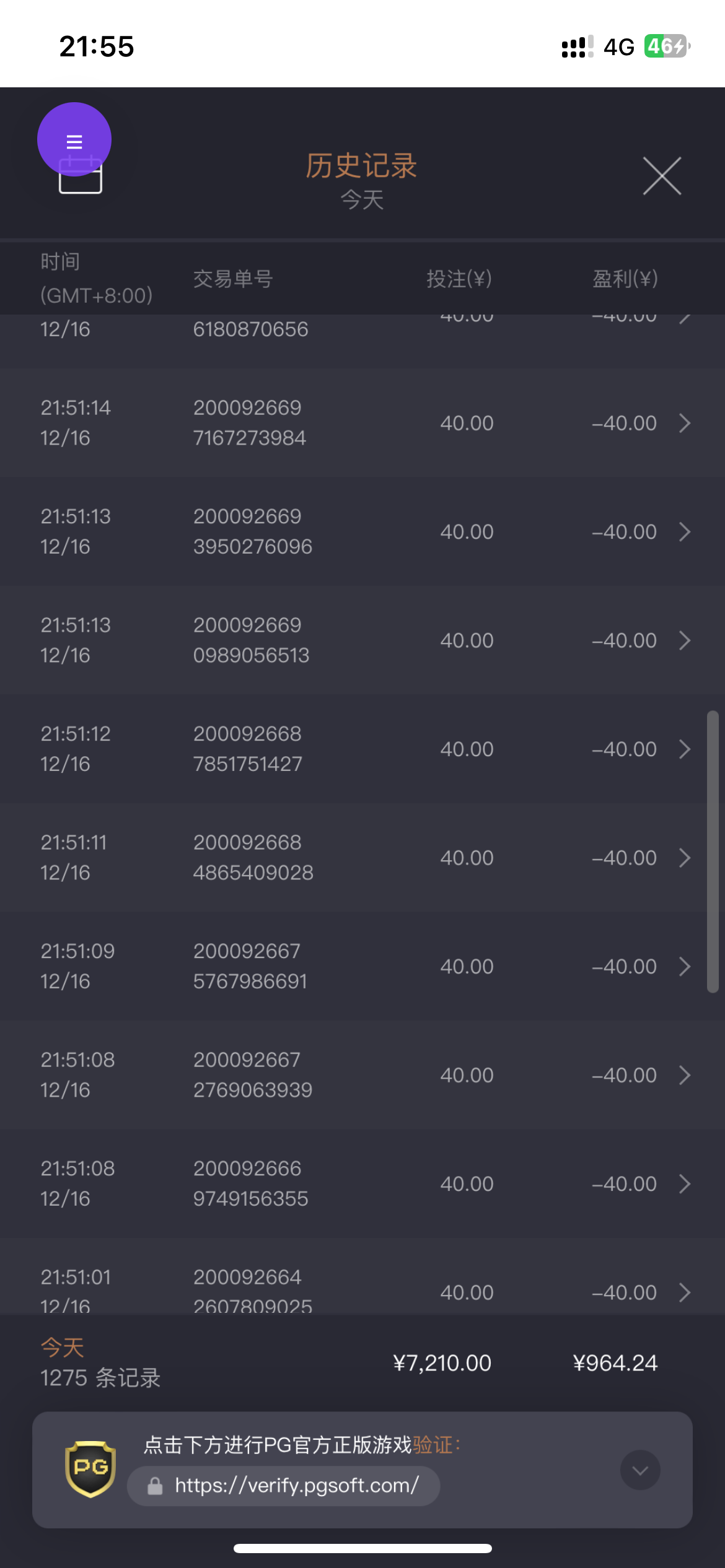Open the verify.pgsoft.com link
This screenshot has width=725, height=1568.
pyautogui.click(x=297, y=1485)
